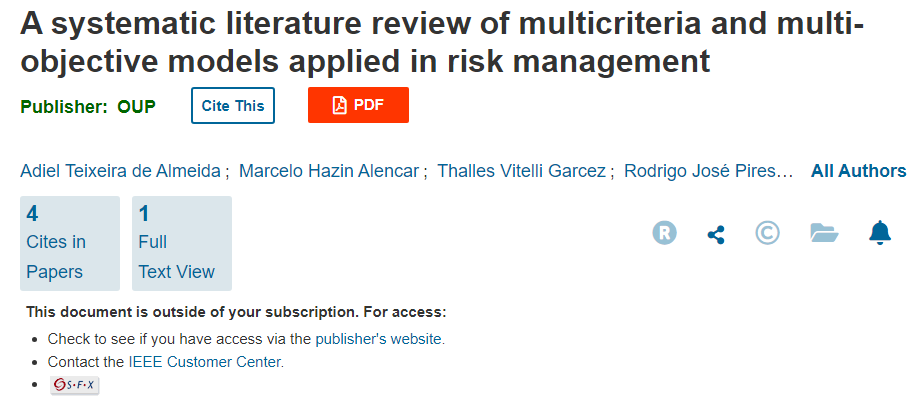Open author Rodrigo José Pires
This screenshot has width=917, height=415.
(x=708, y=171)
